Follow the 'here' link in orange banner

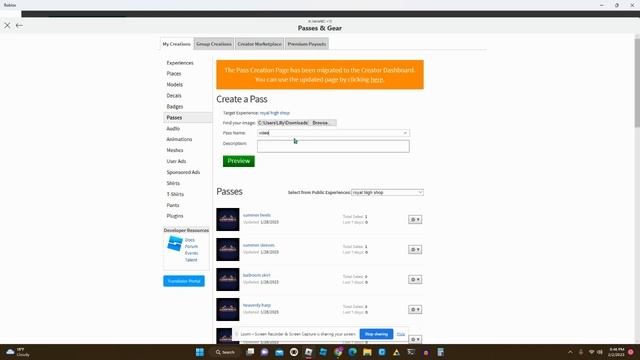tap(377, 80)
